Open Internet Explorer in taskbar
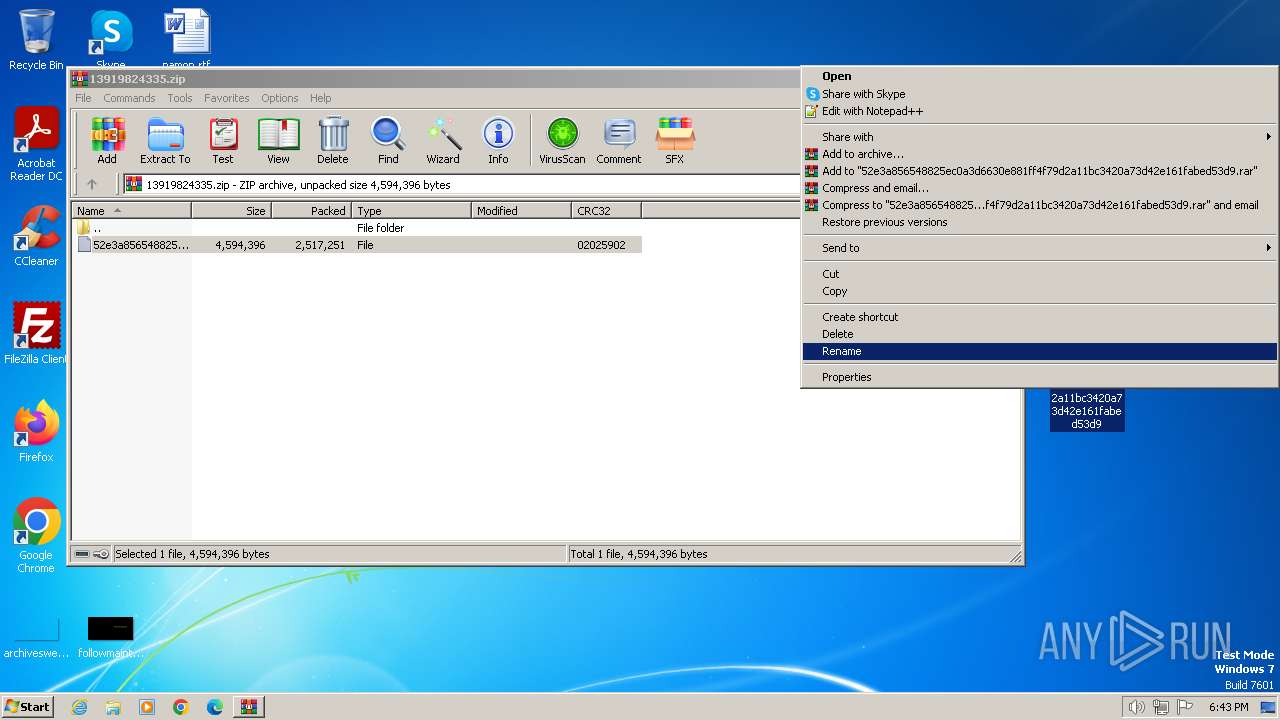The width and height of the screenshot is (1280, 720). coord(79,707)
